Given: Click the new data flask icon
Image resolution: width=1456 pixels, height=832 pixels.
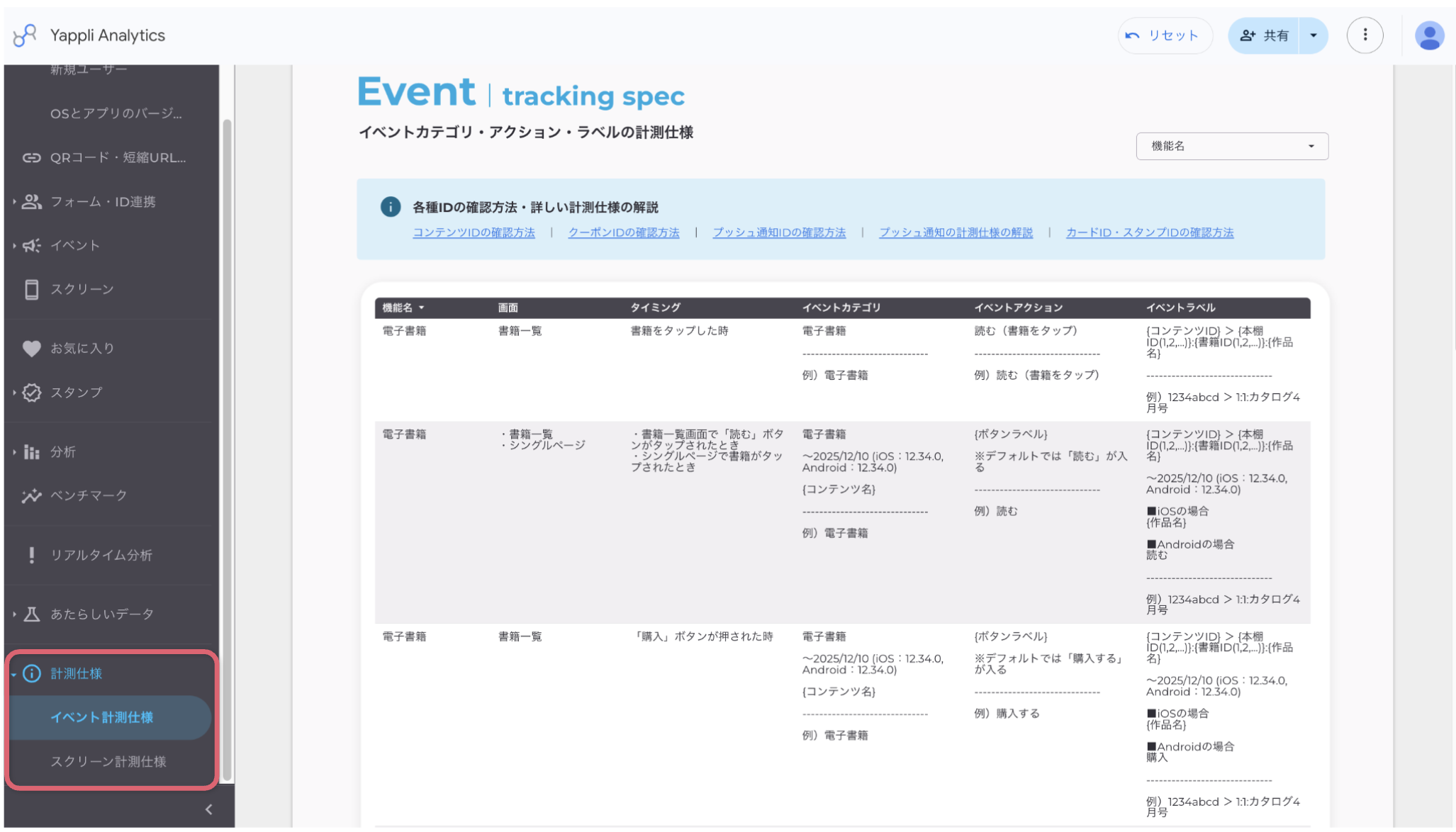Looking at the screenshot, I should (31, 614).
